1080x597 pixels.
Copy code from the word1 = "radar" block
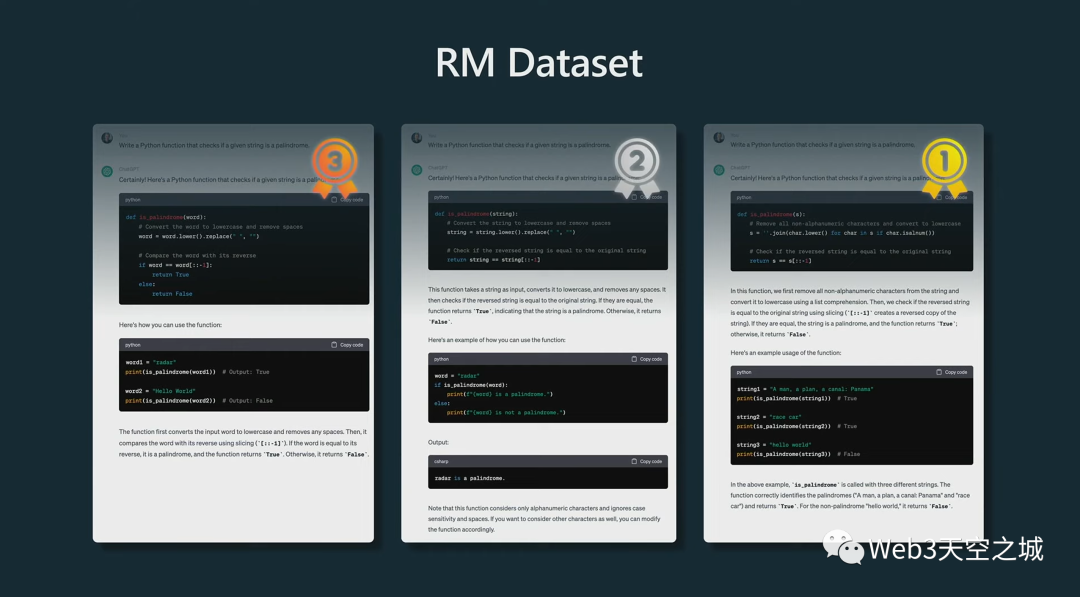tap(347, 345)
